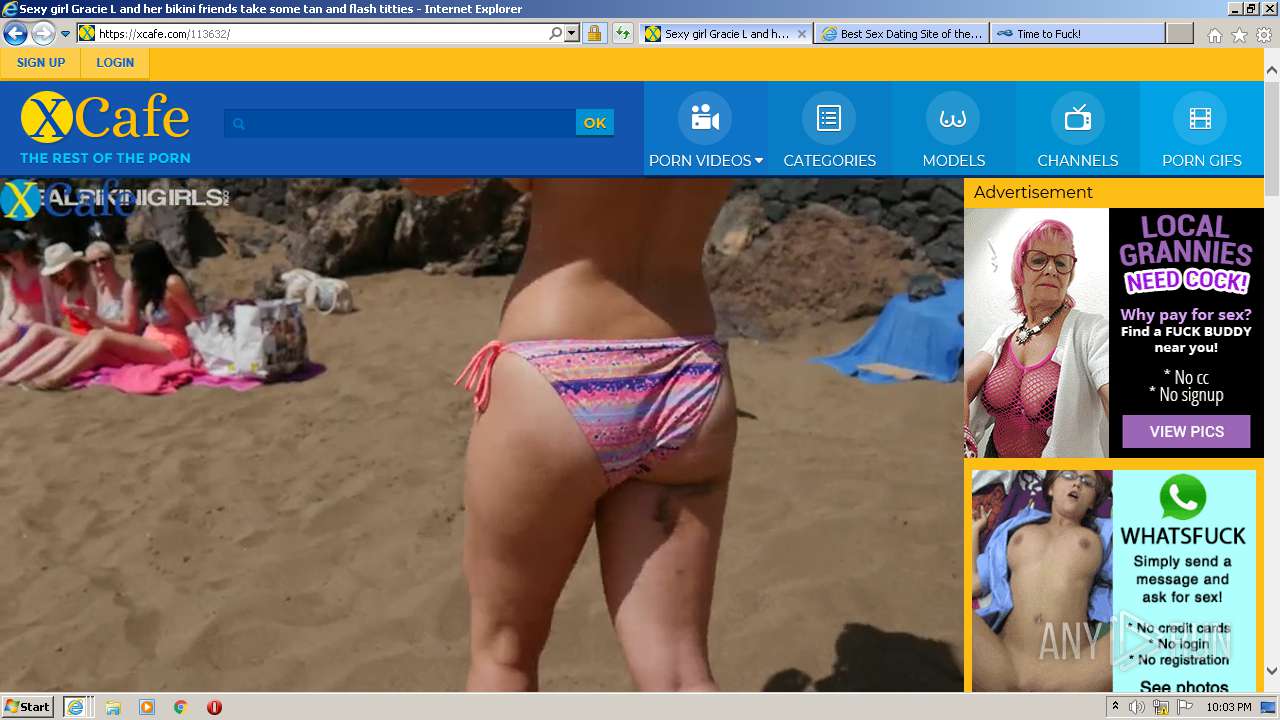Click the WhatsApp-style ad logo
This screenshot has width=1280, height=720.
click(1183, 497)
